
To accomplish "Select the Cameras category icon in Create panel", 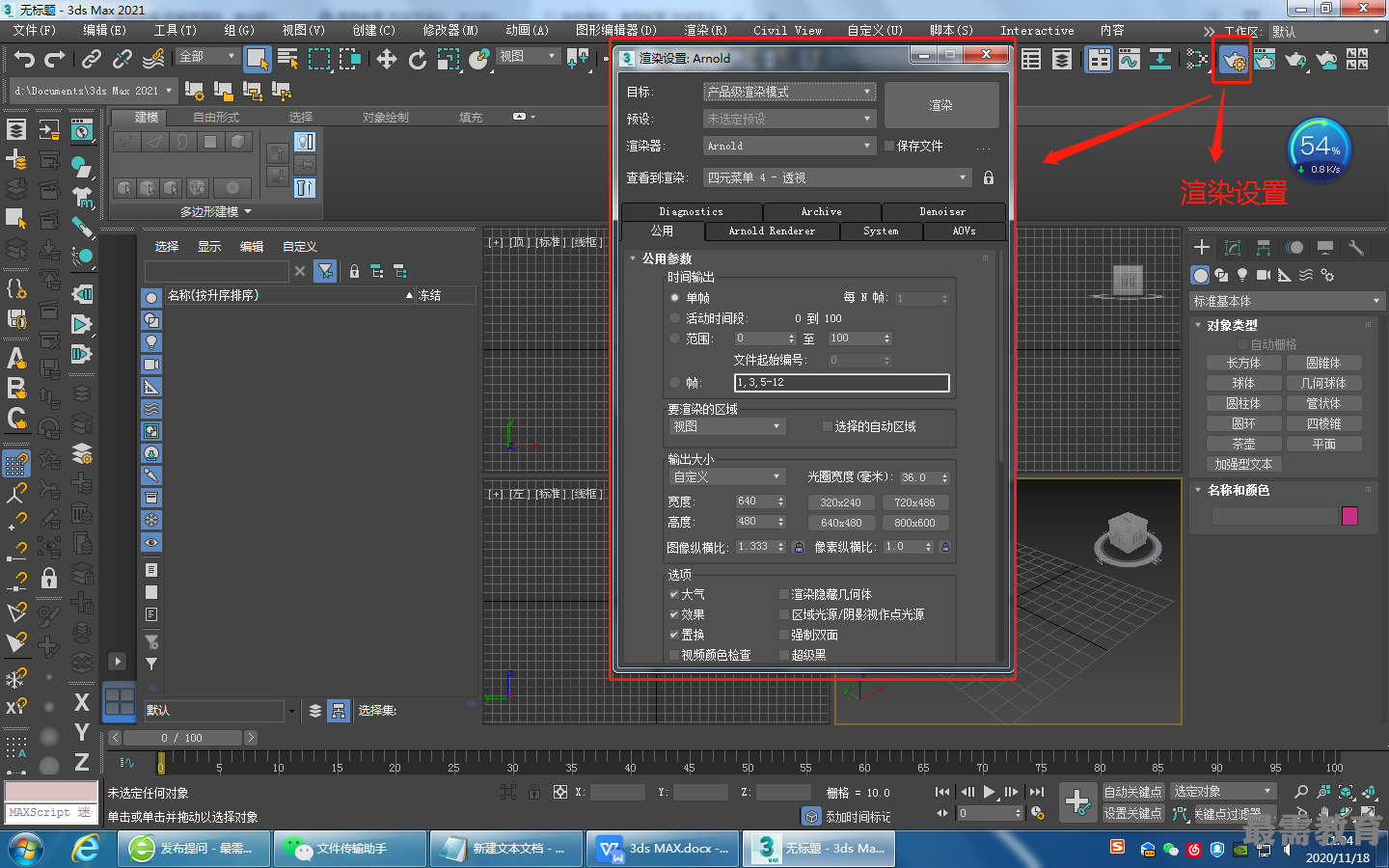I will click(x=1264, y=275).
